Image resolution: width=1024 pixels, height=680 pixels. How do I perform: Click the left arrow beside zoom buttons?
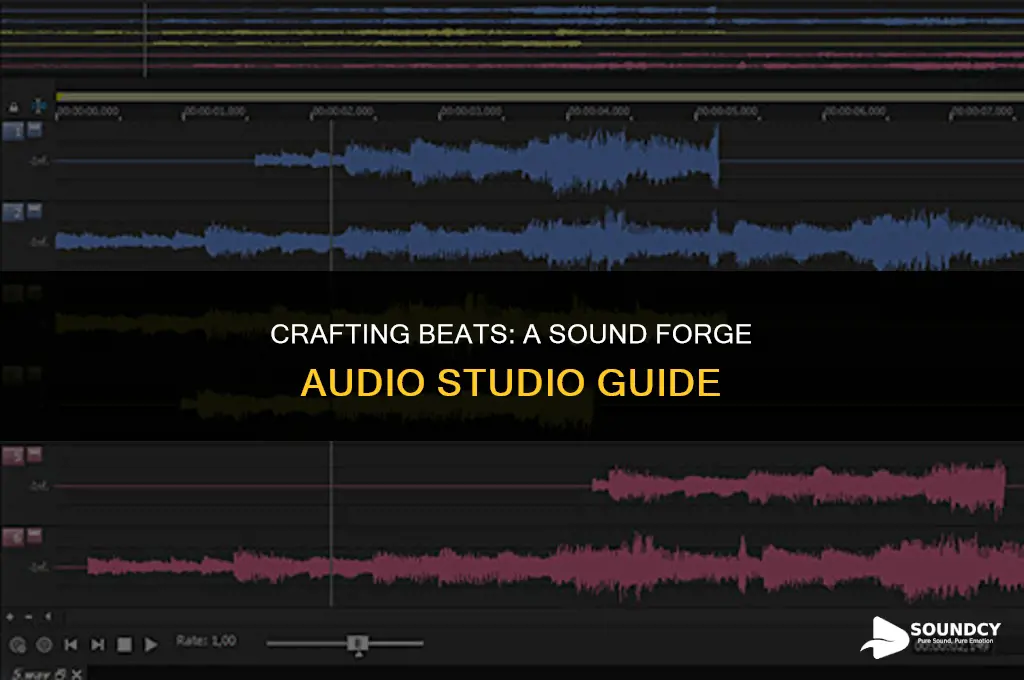(x=48, y=616)
